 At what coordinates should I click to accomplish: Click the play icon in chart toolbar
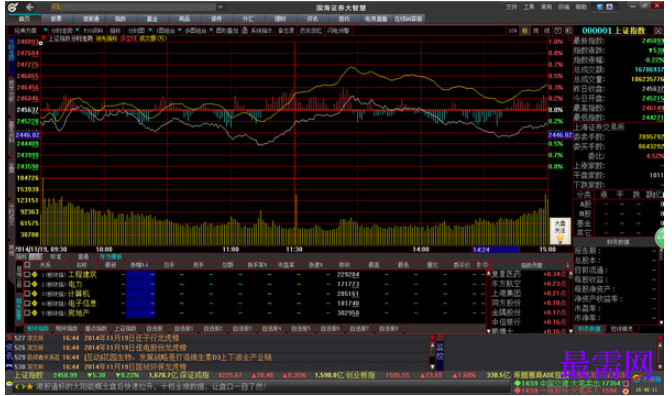pyautogui.click(x=568, y=30)
